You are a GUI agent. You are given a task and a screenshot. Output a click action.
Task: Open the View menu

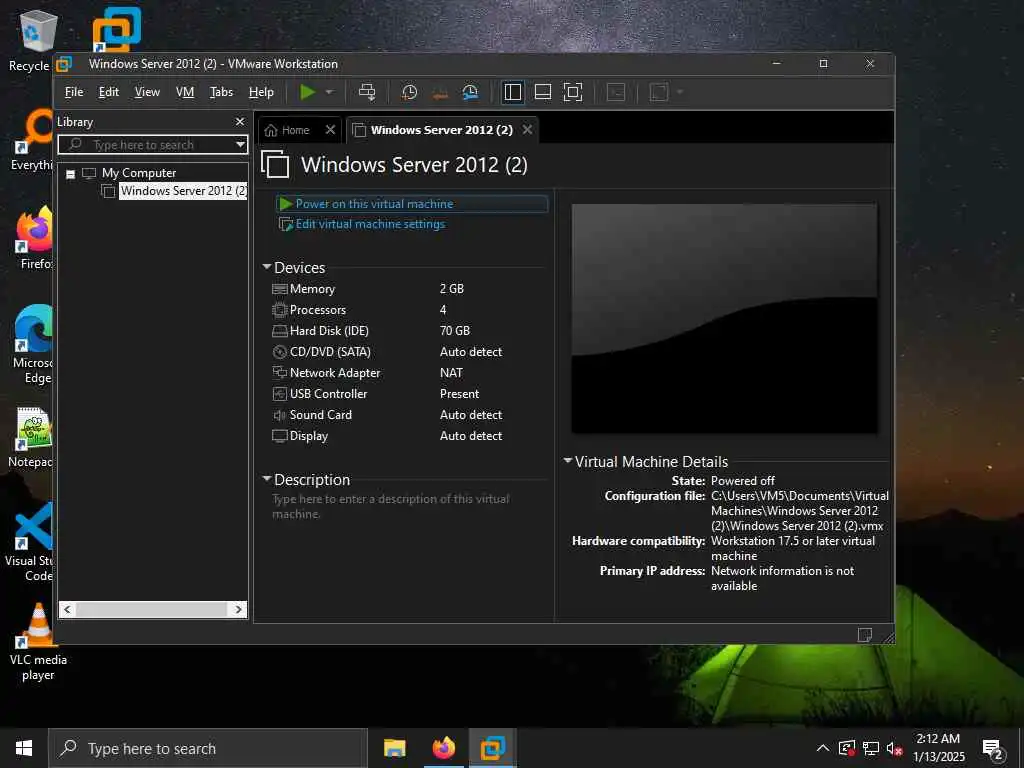click(147, 92)
